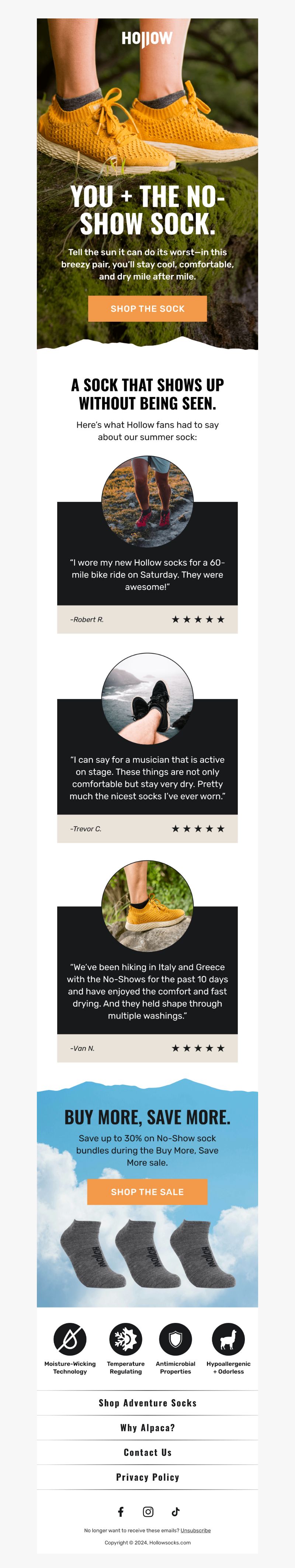Click Robert R.'s circular review photo
Viewport: 295px width, 1568px height.
(147, 502)
